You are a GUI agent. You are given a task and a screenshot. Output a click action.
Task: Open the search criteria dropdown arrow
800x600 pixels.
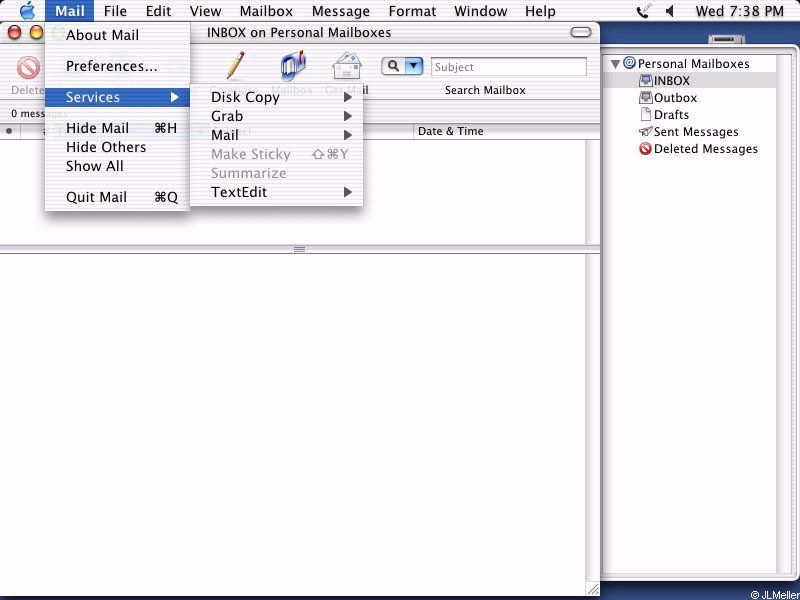pyautogui.click(x=414, y=66)
